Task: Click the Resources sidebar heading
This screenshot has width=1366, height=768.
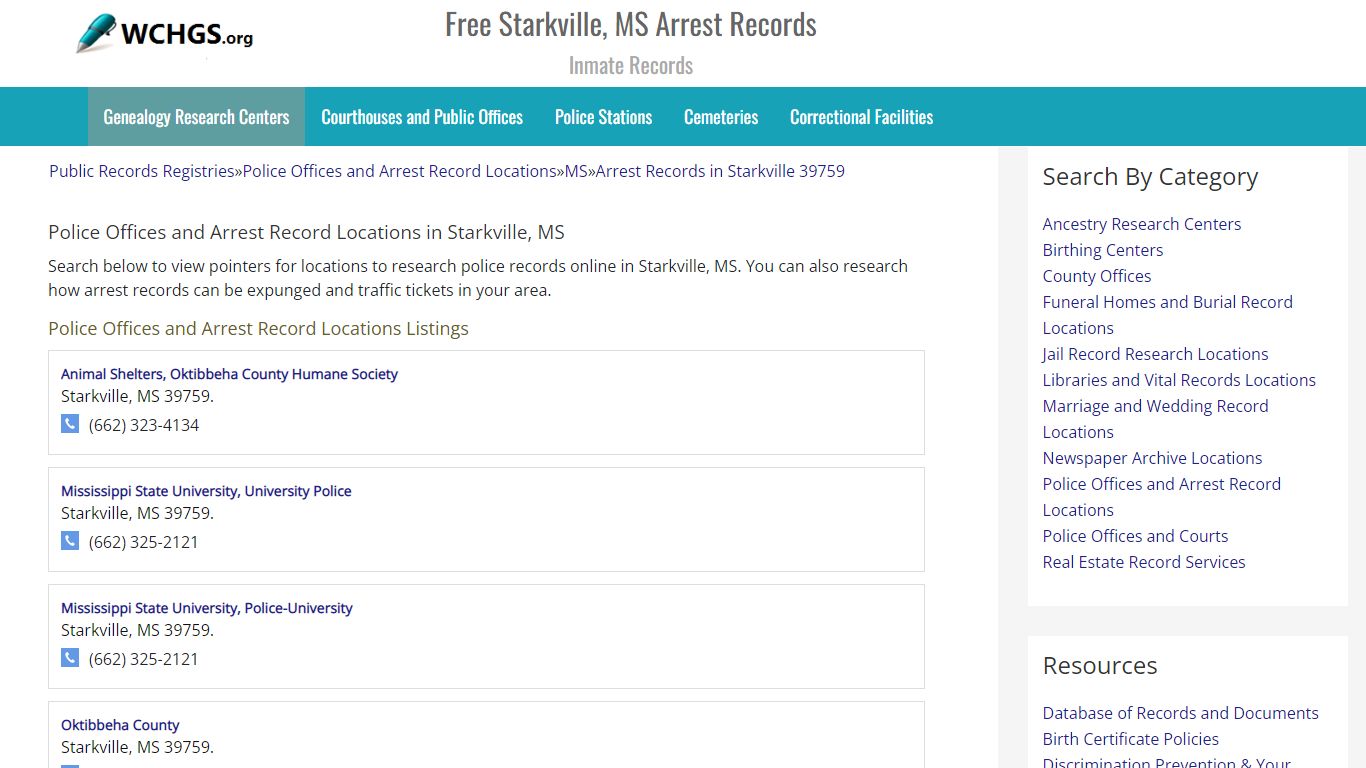Action: click(x=1100, y=666)
